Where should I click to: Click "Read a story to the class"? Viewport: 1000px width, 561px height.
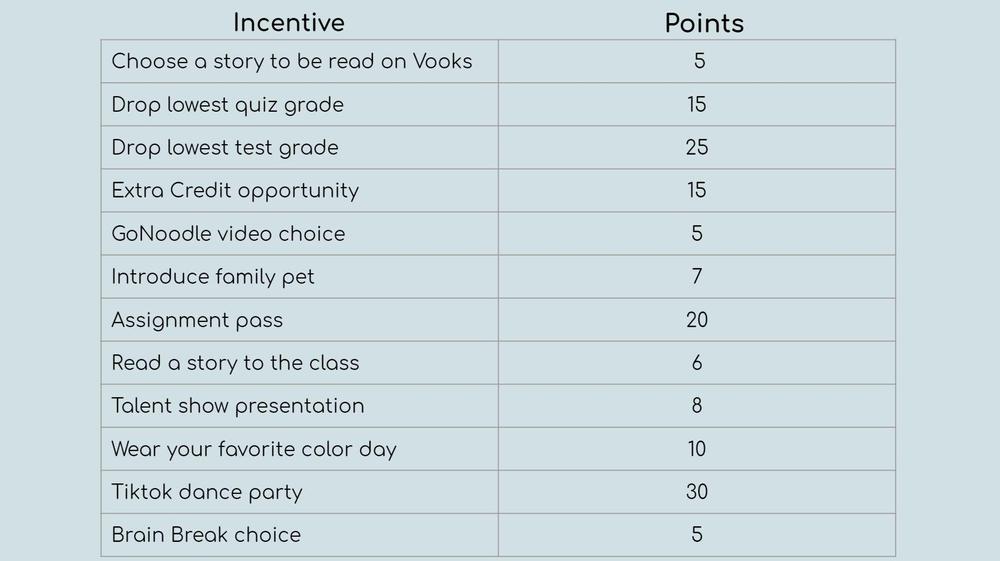(235, 363)
